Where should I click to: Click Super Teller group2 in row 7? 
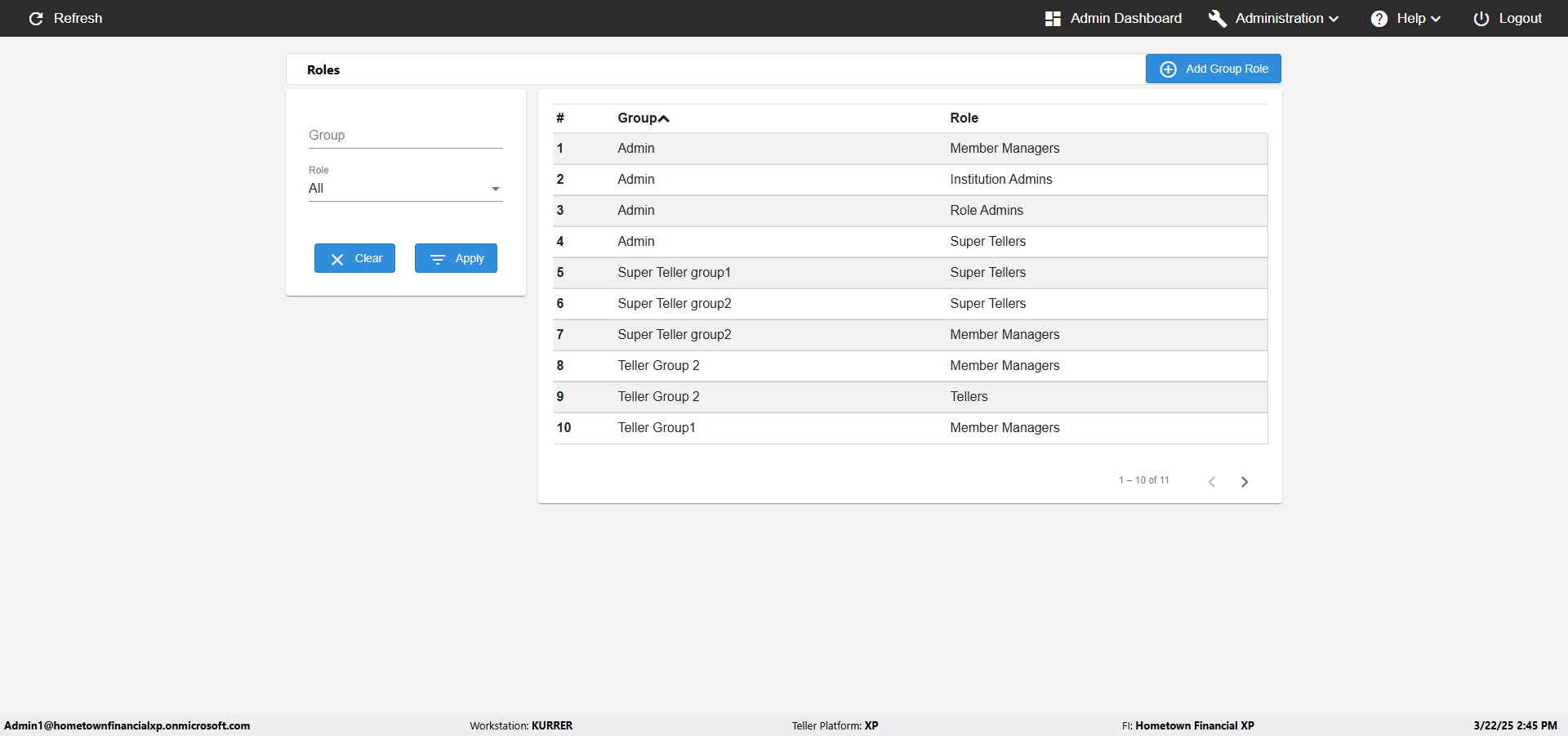[x=675, y=334]
